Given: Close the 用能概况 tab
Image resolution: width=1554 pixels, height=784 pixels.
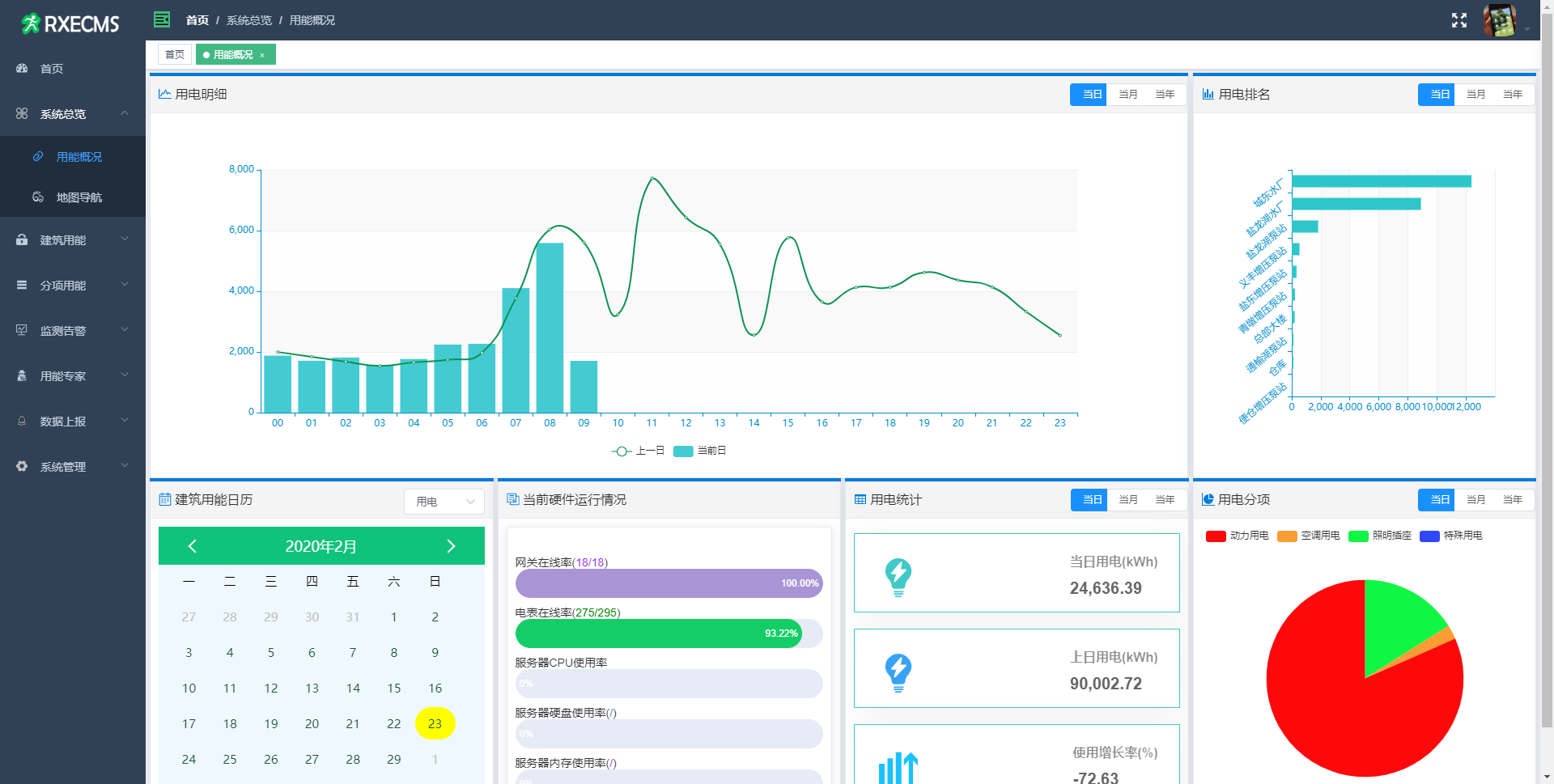Looking at the screenshot, I should [262, 55].
